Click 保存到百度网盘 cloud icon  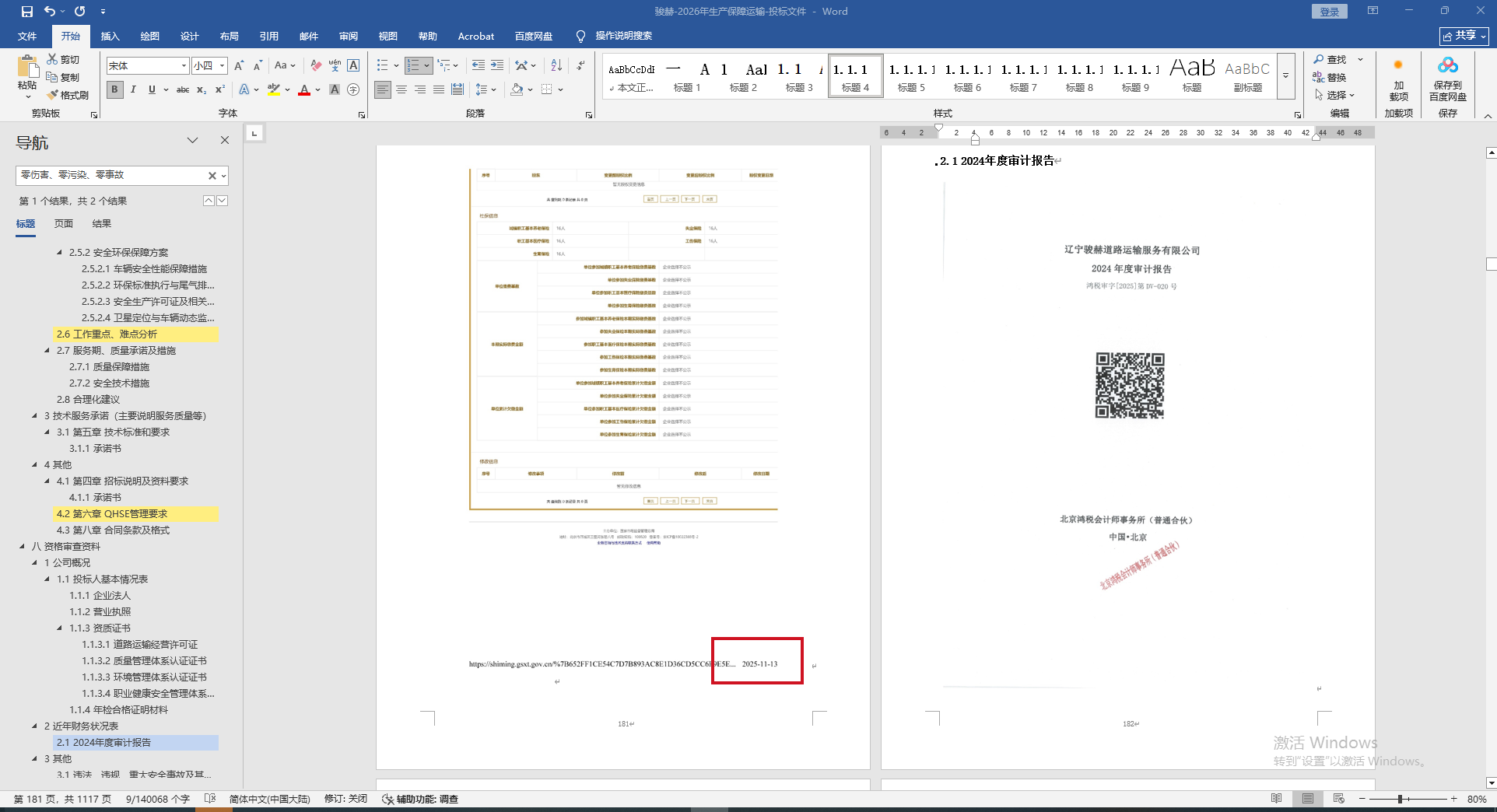coord(1448,78)
